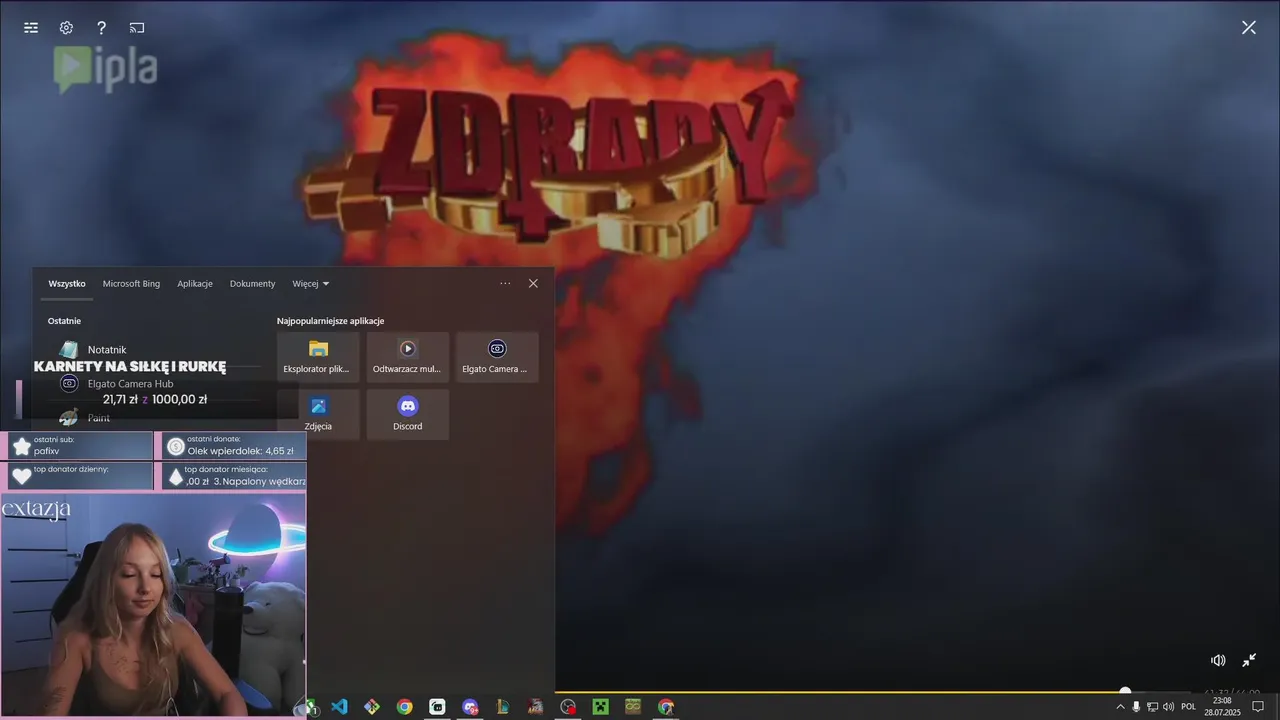Open ipla player settings gear
The image size is (1280, 720).
[x=66, y=28]
